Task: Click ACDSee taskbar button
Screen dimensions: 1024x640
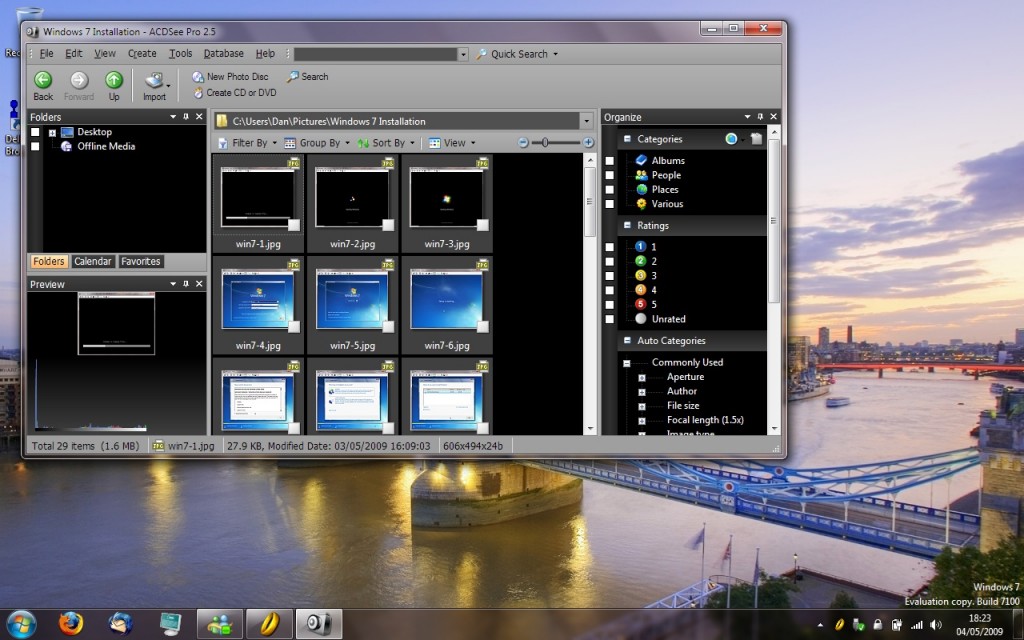Action: tap(319, 624)
